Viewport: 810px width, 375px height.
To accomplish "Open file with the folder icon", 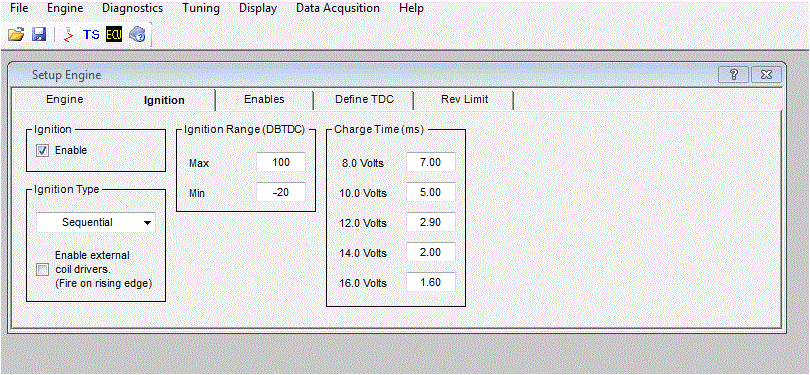I will click(x=17, y=35).
